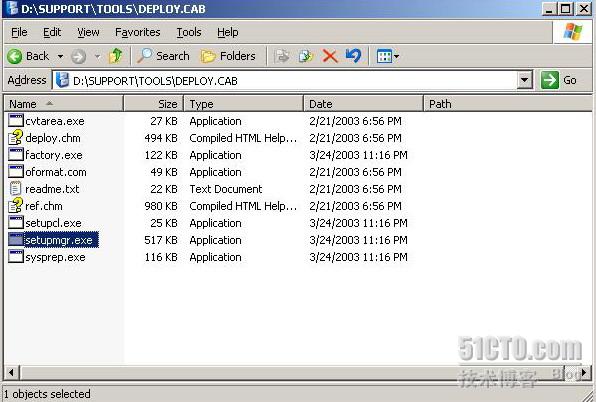Click the address bar path field
The height and width of the screenshot is (402, 596).
click(285, 81)
